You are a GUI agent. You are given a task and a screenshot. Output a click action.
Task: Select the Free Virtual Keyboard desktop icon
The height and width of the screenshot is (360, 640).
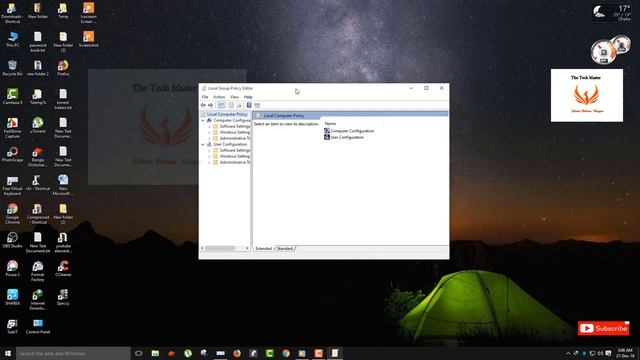(x=12, y=185)
